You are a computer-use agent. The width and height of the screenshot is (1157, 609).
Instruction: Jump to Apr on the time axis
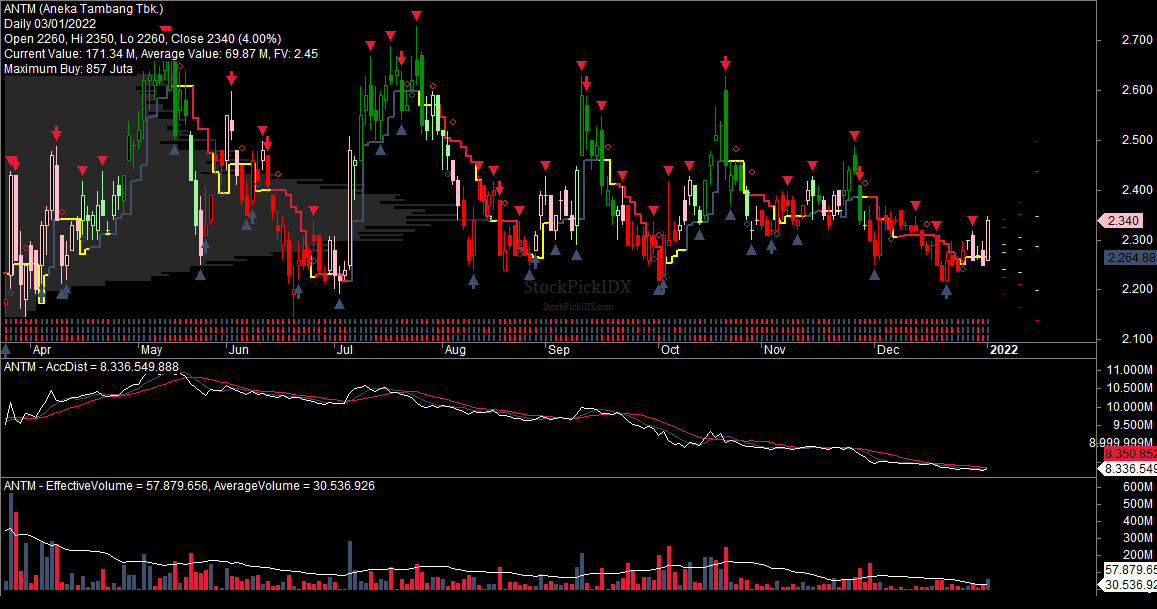[x=42, y=349]
